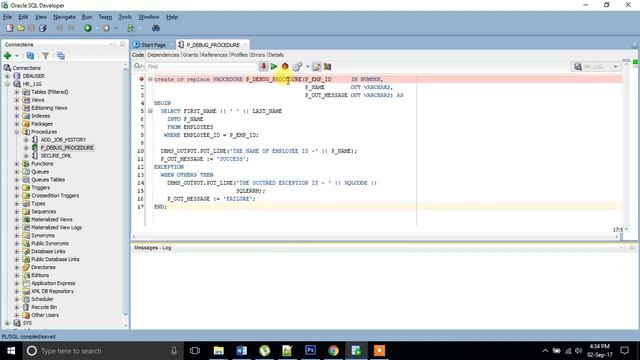The height and width of the screenshot is (360, 640).
Task: Collapse the HR_11G connection node
Action: (x=7, y=84)
